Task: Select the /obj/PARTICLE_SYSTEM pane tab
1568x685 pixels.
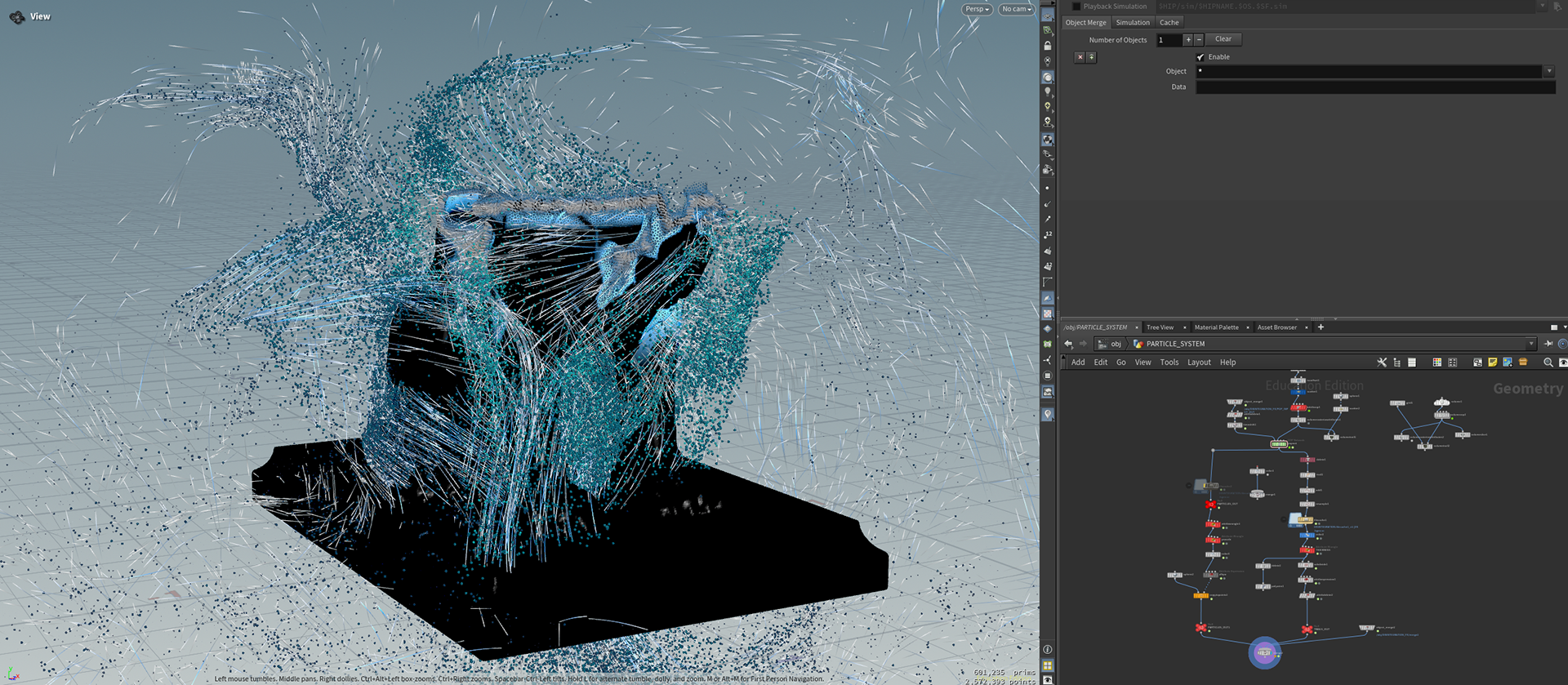Action: click(x=1096, y=327)
